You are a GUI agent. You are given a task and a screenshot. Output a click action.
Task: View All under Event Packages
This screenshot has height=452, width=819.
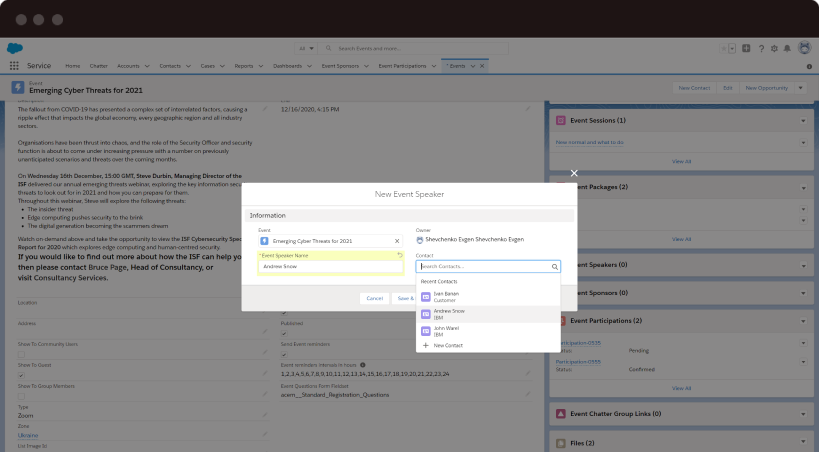(681, 239)
